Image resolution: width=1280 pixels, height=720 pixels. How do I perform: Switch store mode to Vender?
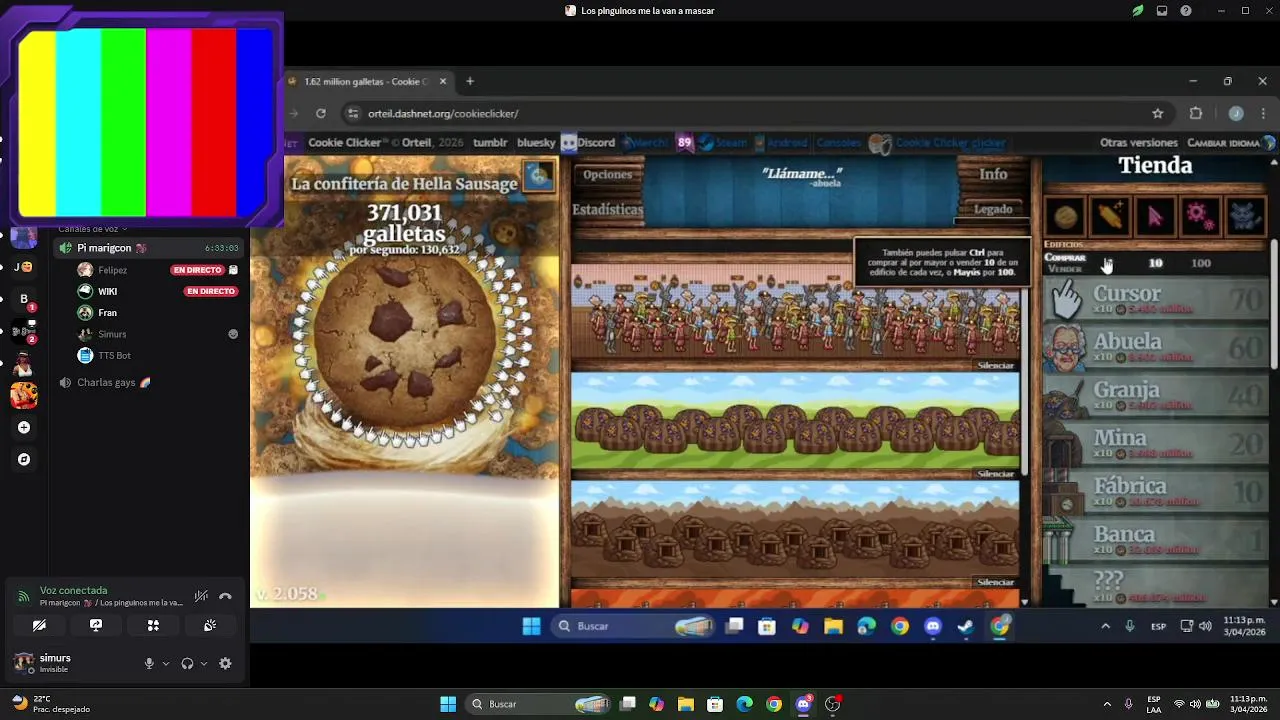click(1064, 269)
